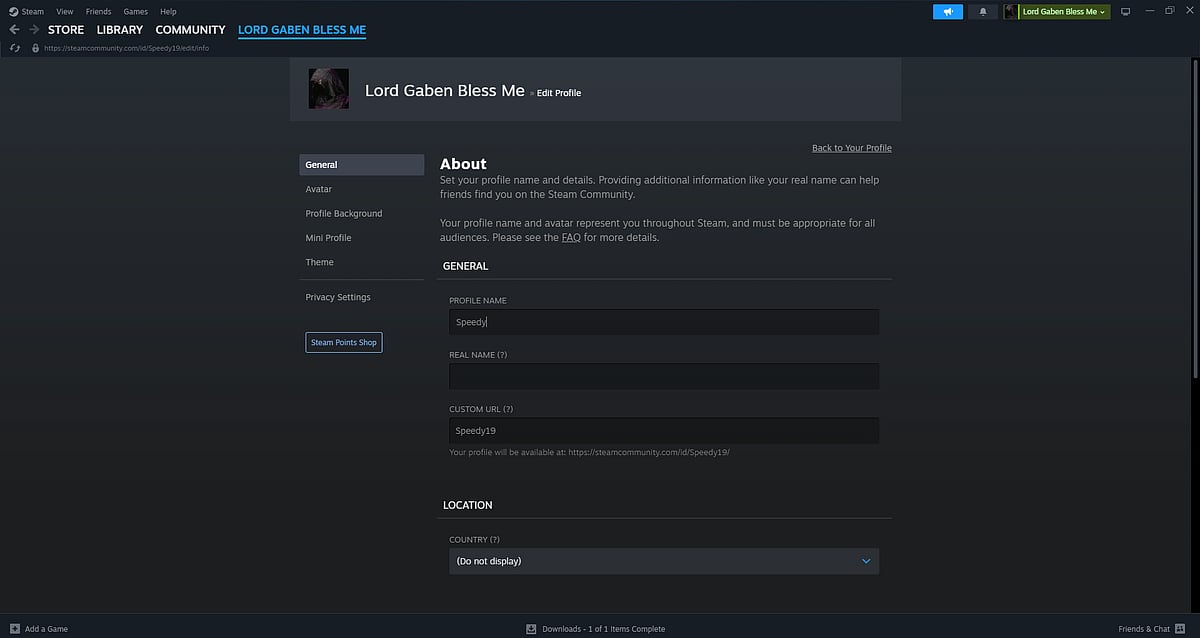Select the General settings section

tap(362, 165)
